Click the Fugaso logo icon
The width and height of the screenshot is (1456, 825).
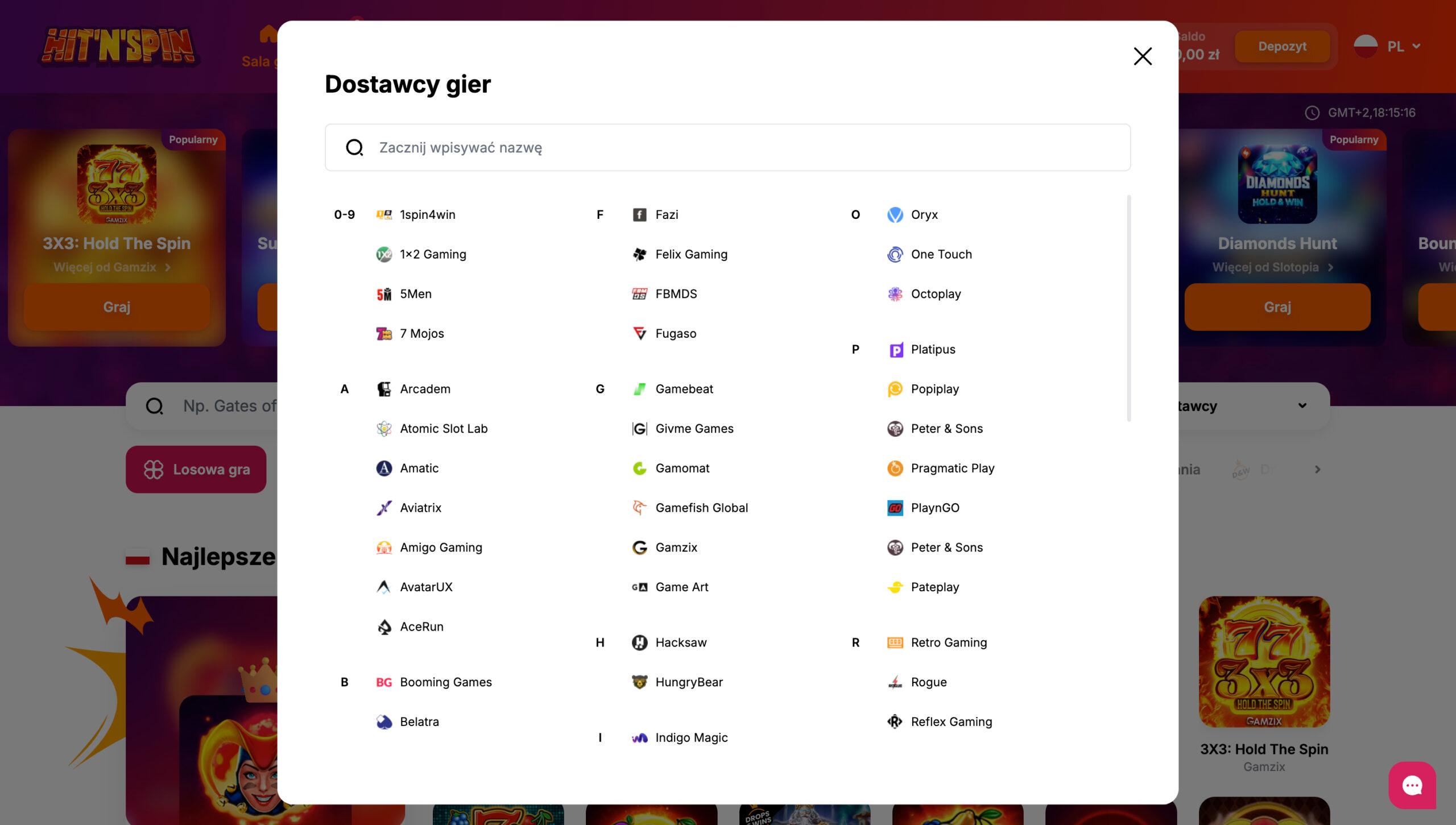tap(639, 334)
